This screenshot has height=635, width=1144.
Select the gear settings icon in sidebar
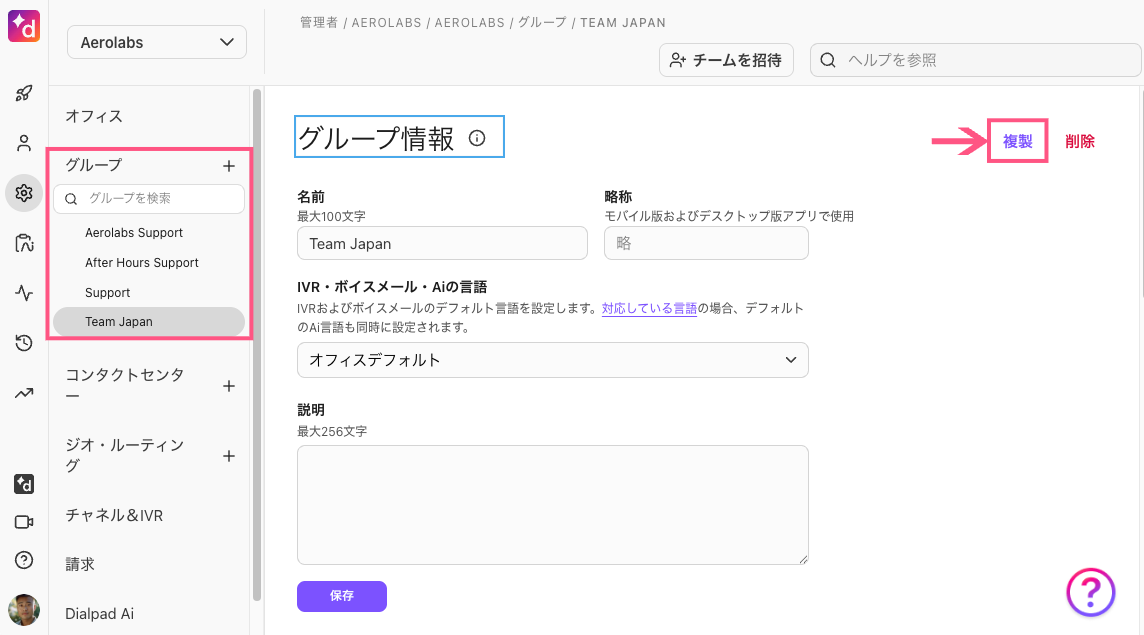(24, 193)
